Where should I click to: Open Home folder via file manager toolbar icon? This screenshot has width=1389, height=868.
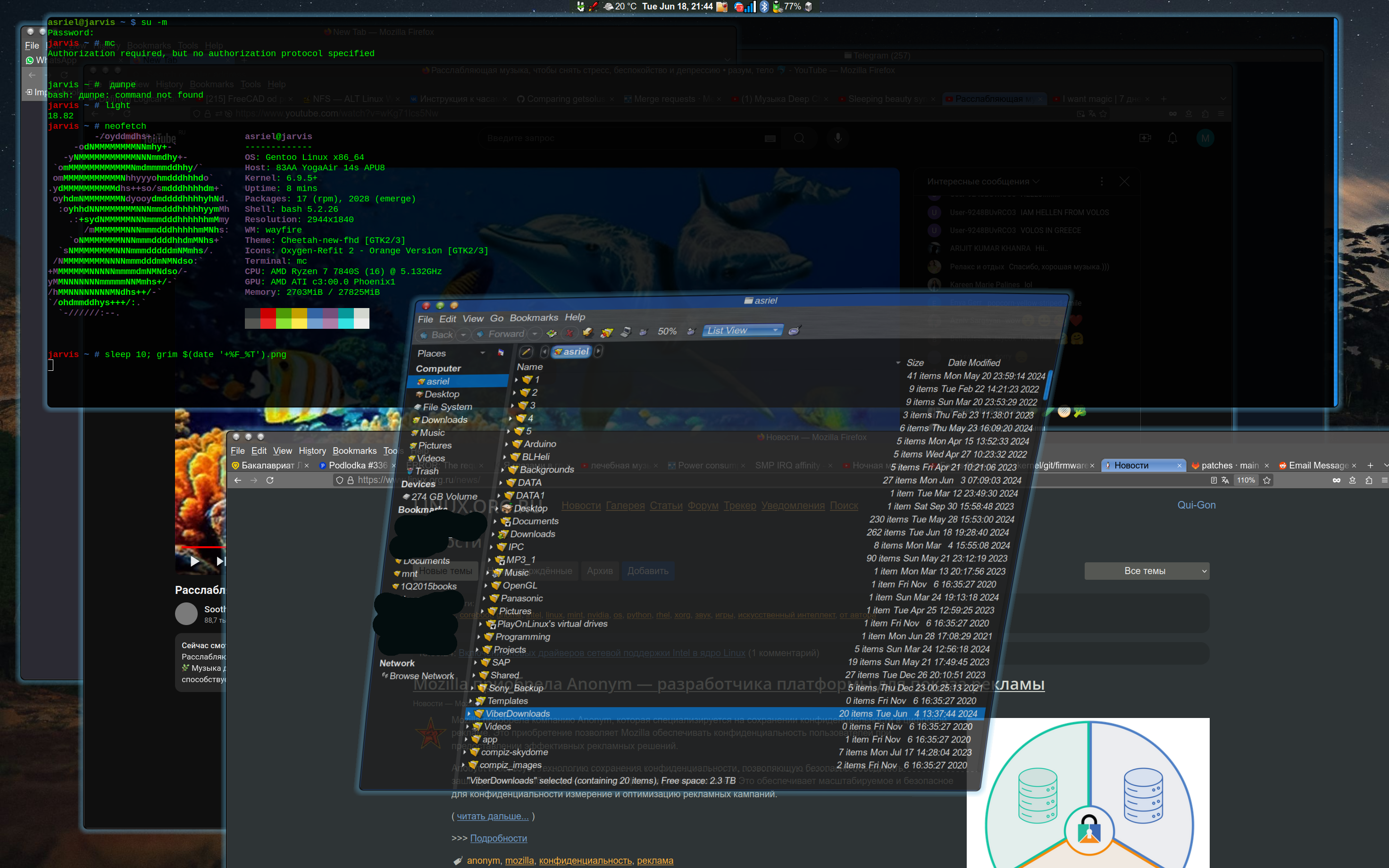607,333
